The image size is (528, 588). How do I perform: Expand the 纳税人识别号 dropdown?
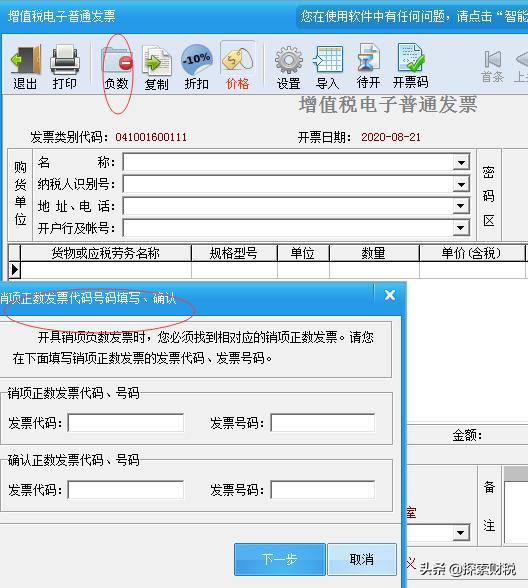[x=461, y=184]
